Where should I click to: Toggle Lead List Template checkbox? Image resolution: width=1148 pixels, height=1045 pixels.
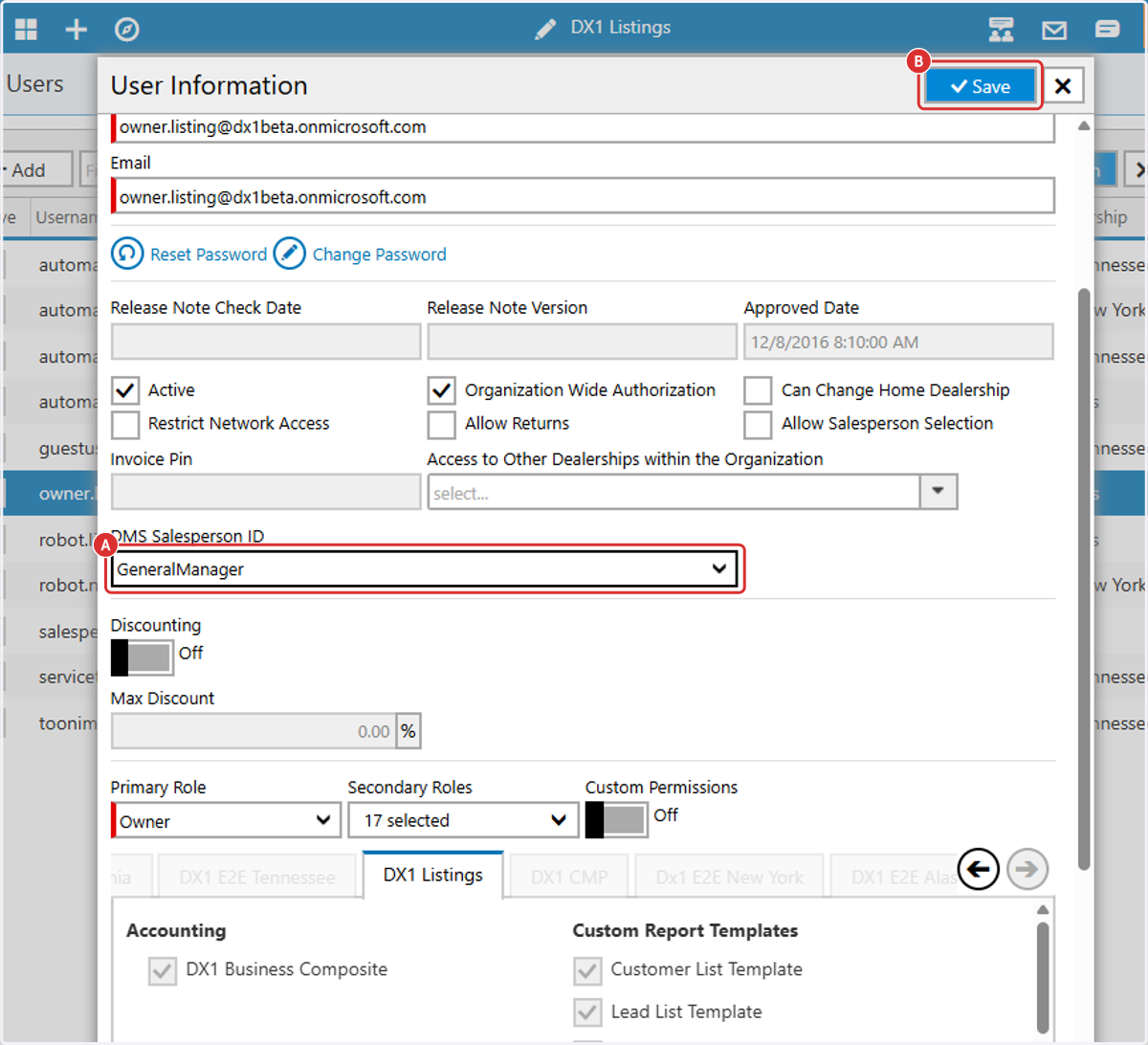(x=587, y=1012)
